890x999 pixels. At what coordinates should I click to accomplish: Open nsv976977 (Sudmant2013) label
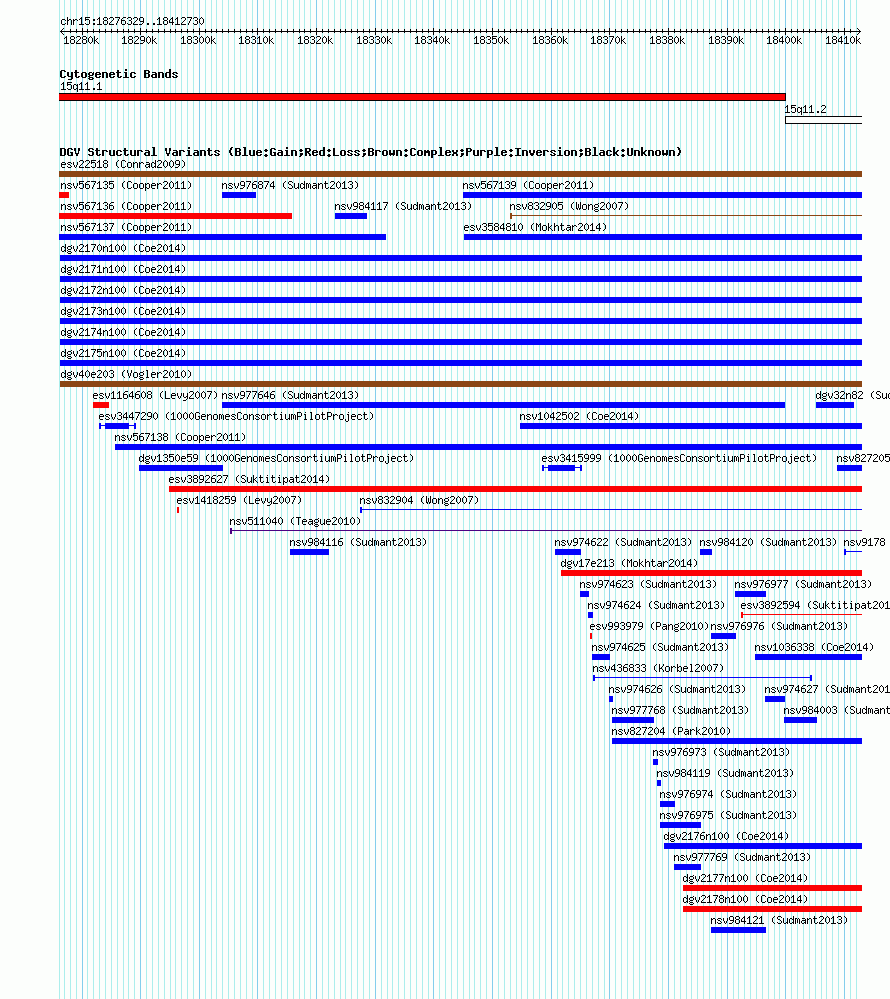[803, 585]
